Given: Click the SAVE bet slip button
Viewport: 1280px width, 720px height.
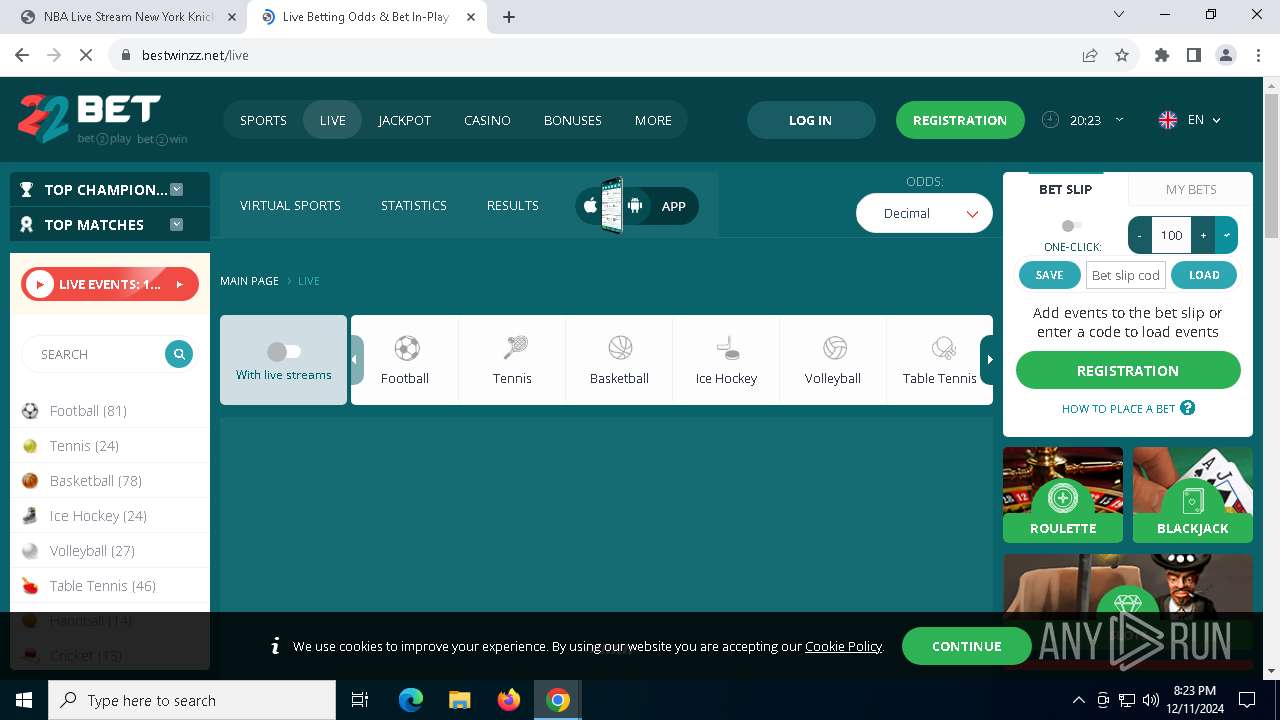Looking at the screenshot, I should pyautogui.click(x=1049, y=275).
